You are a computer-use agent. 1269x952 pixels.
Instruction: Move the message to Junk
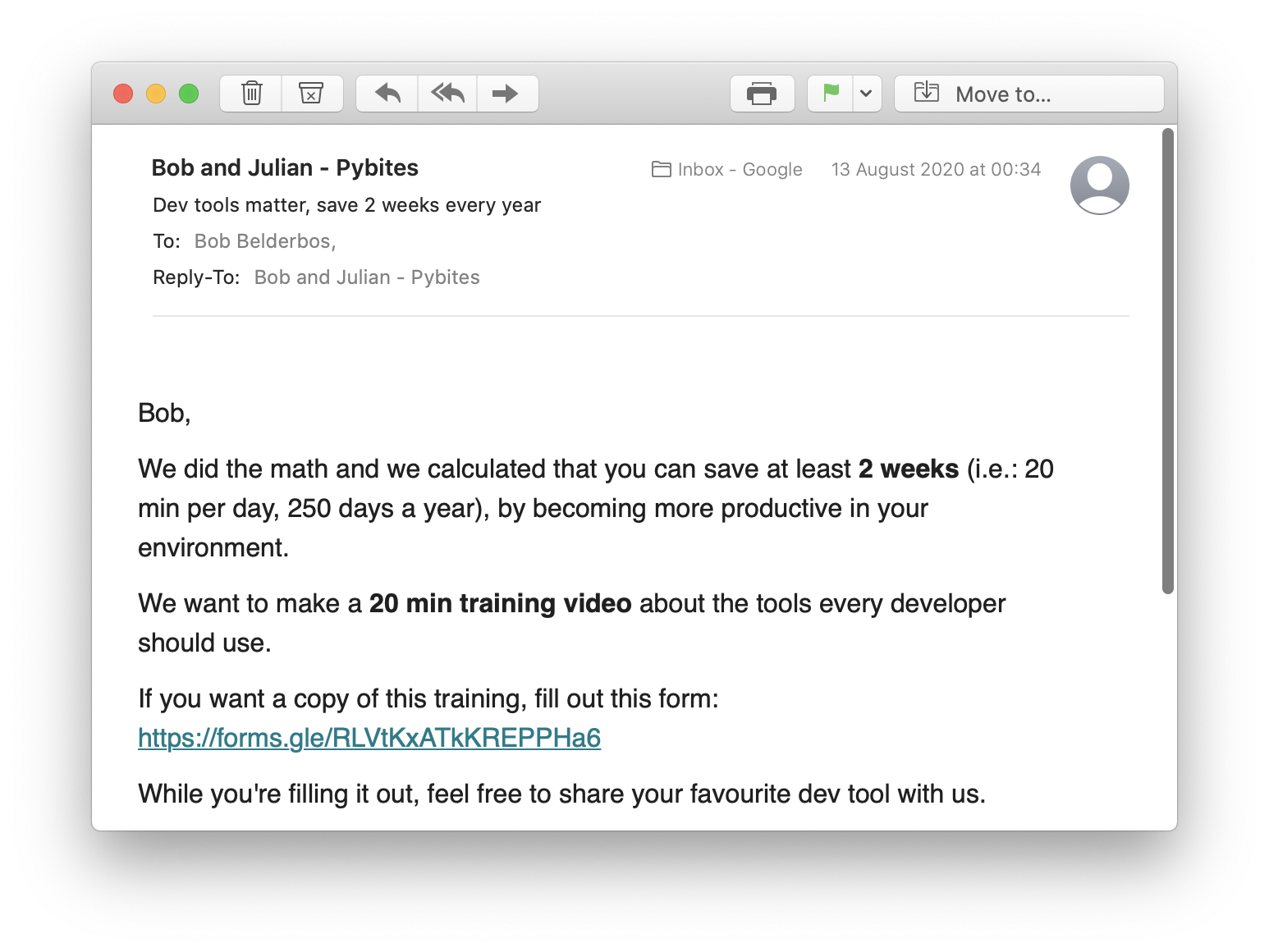pyautogui.click(x=311, y=94)
